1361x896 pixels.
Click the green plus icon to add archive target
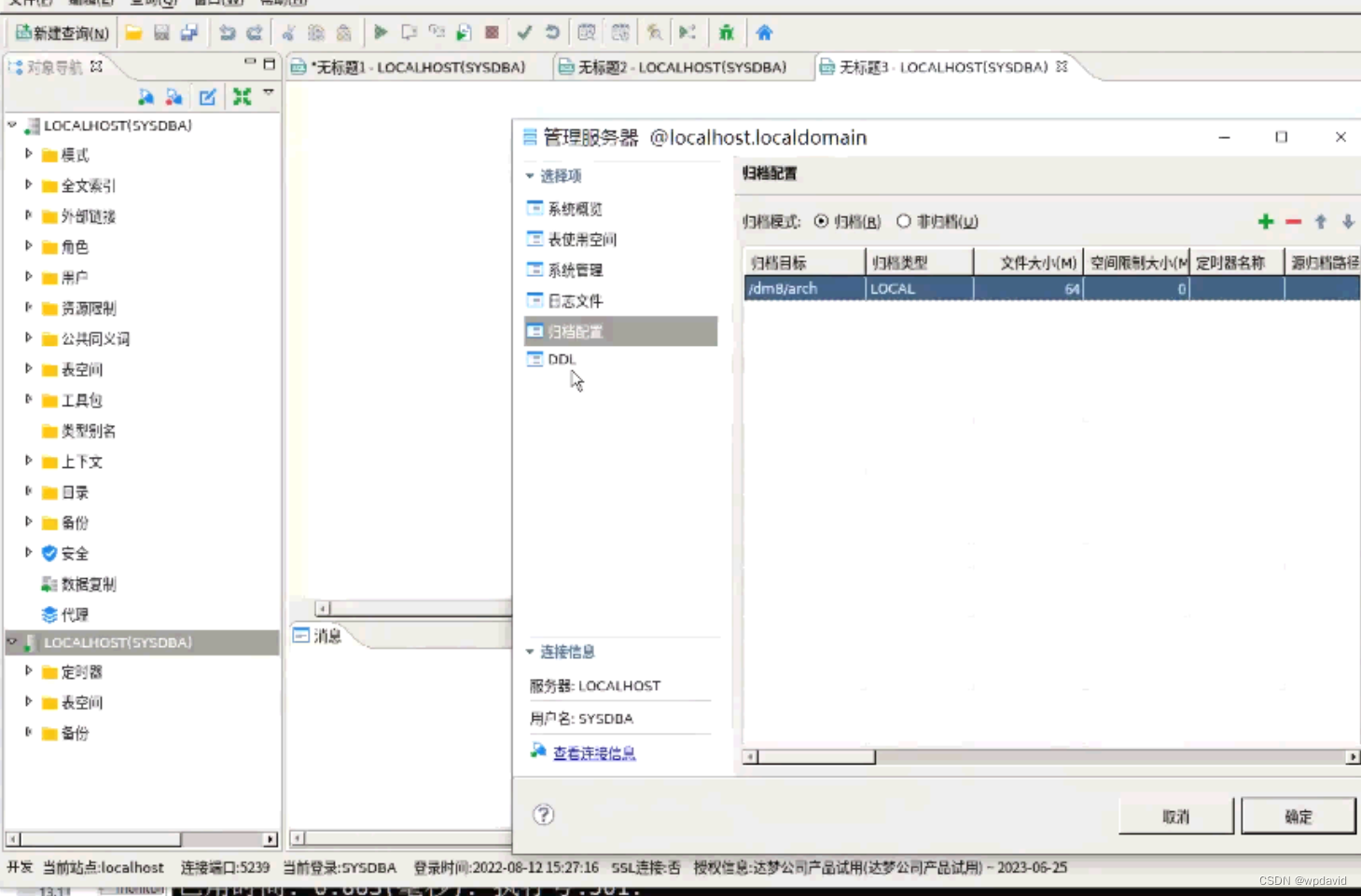click(x=1265, y=222)
